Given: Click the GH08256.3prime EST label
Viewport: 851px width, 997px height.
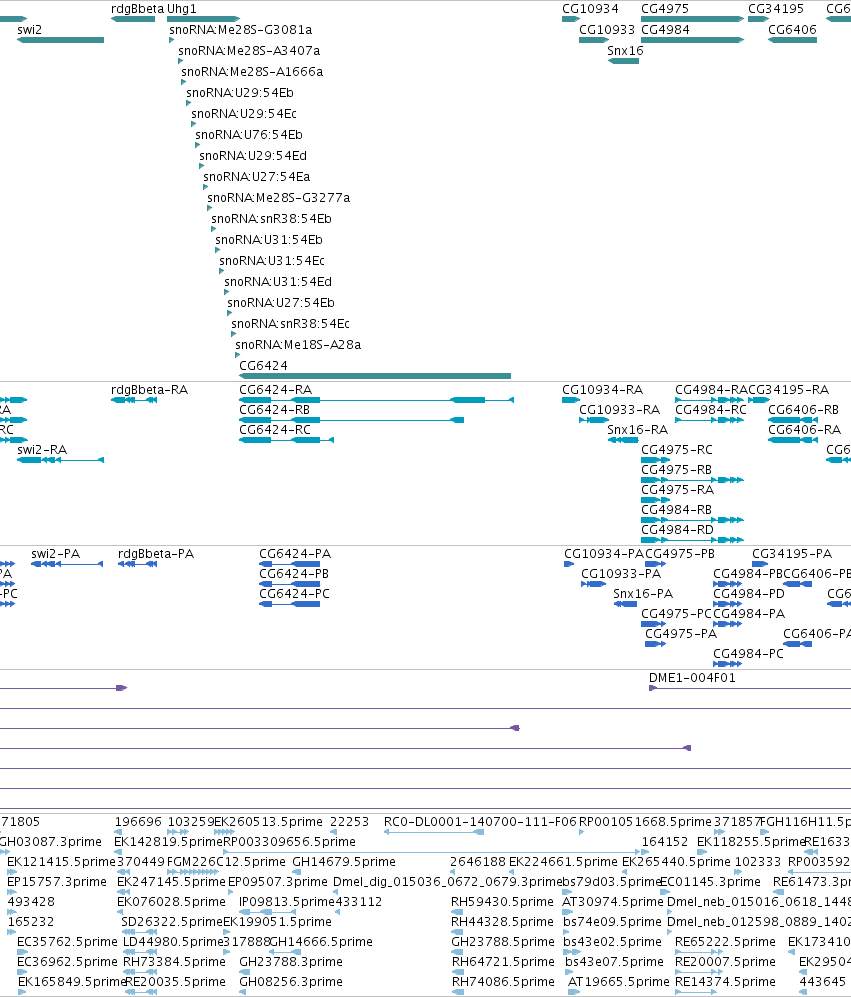Looking at the screenshot, I should pyautogui.click(x=291, y=982).
